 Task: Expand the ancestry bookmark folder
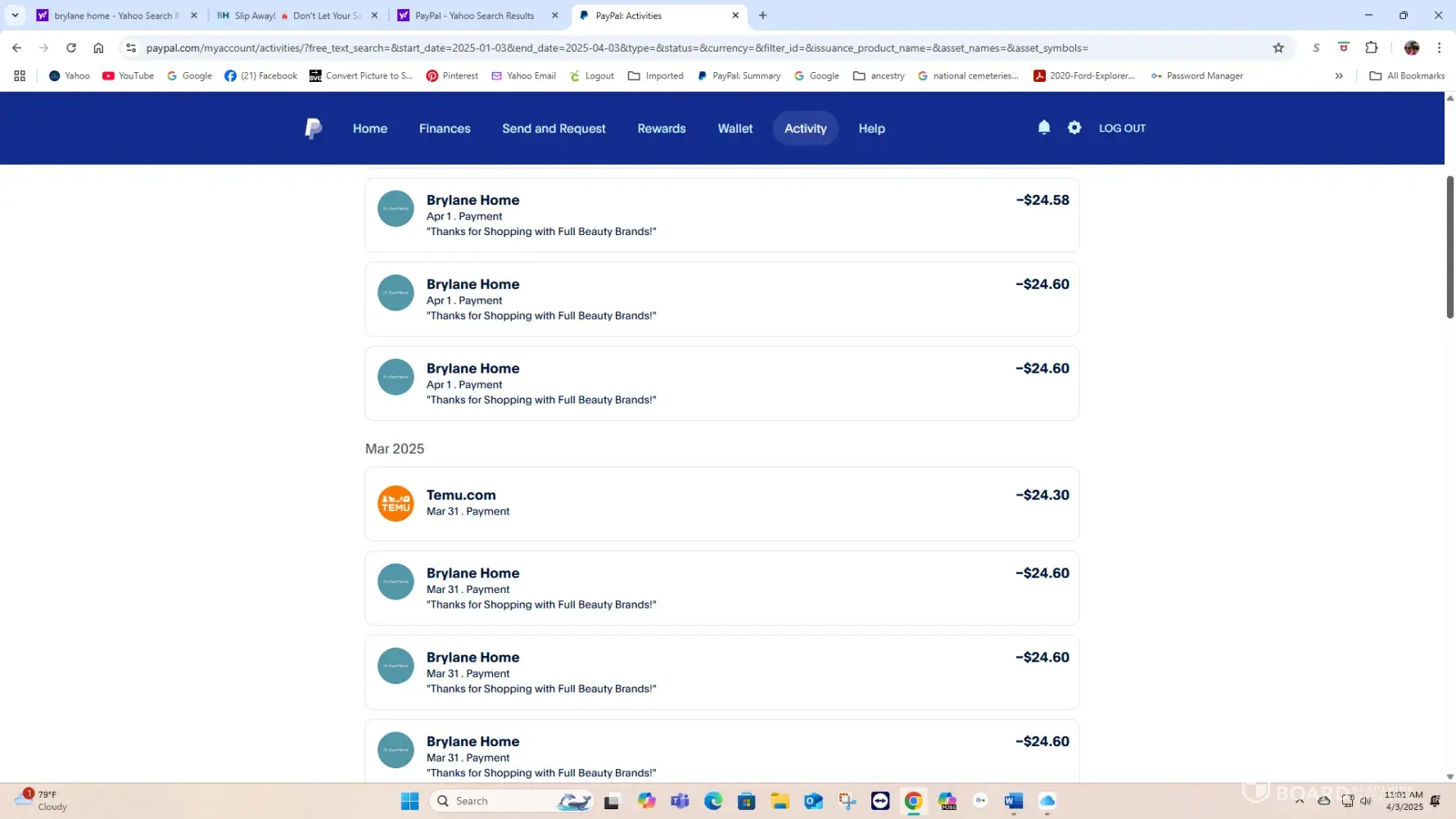tap(879, 76)
